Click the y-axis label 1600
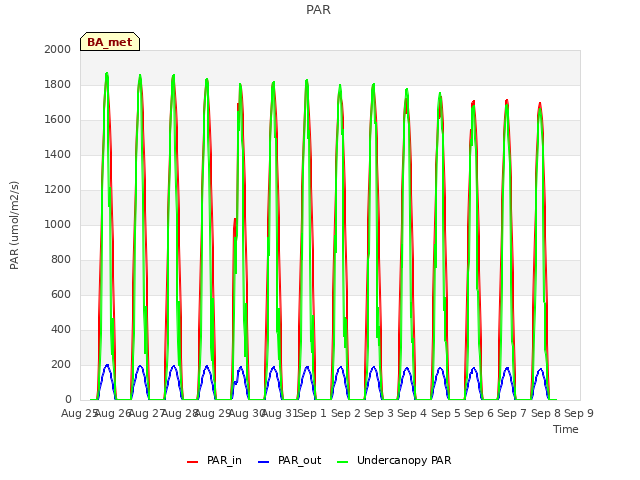This screenshot has width=640, height=480. point(58,120)
